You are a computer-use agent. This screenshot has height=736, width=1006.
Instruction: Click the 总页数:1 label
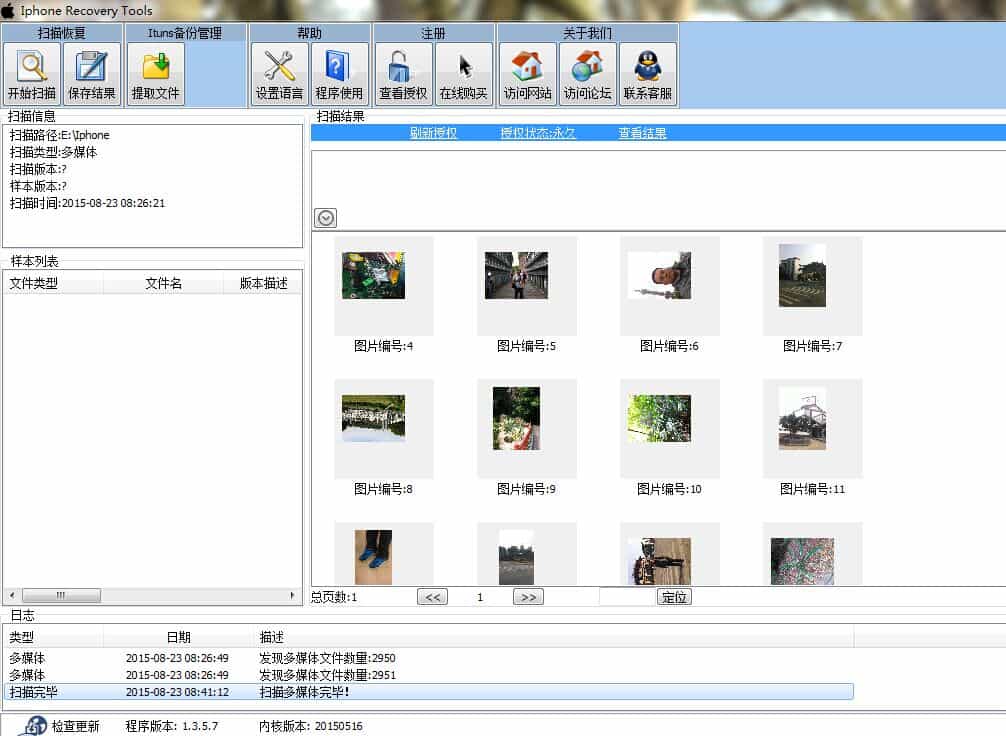tap(334, 597)
